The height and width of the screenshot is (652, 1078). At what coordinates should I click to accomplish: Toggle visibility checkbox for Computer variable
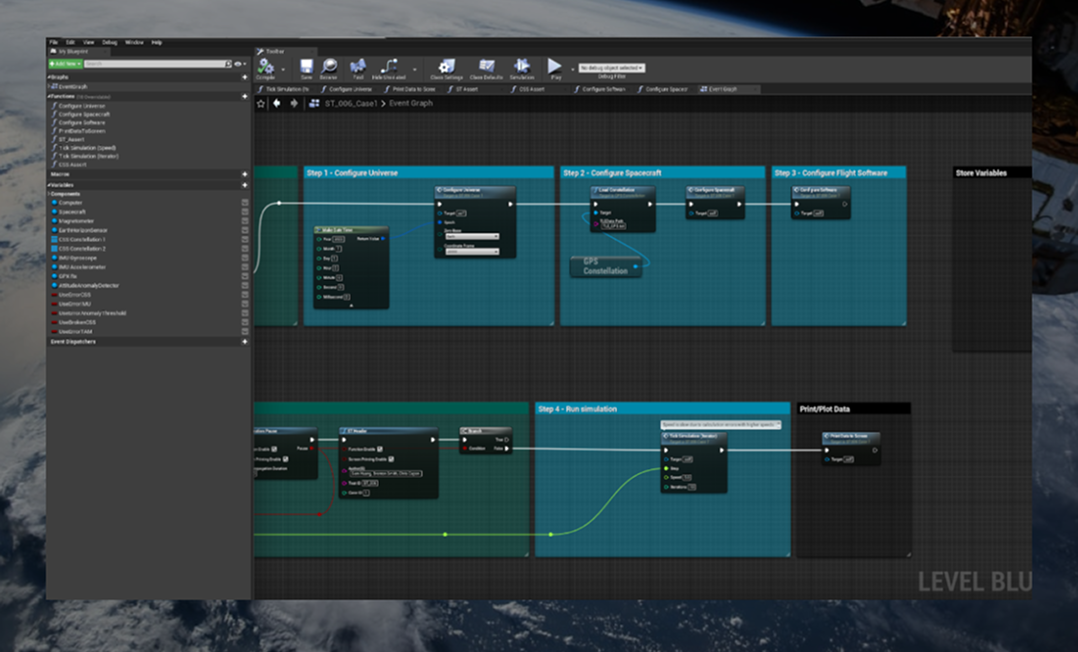(x=245, y=203)
